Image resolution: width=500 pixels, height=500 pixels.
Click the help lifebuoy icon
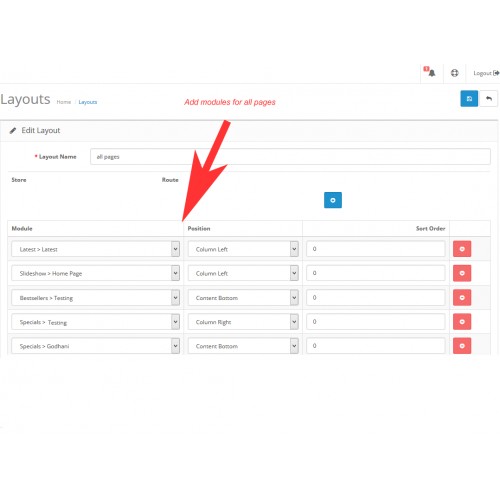coord(455,73)
